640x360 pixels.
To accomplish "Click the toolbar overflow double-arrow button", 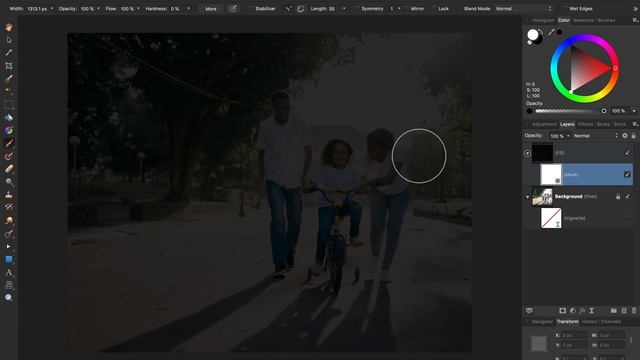I will (x=635, y=9).
